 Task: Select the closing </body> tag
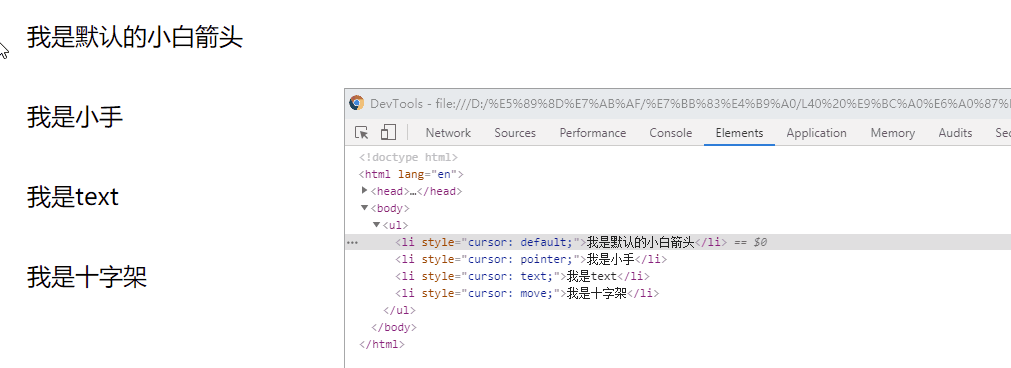[394, 327]
